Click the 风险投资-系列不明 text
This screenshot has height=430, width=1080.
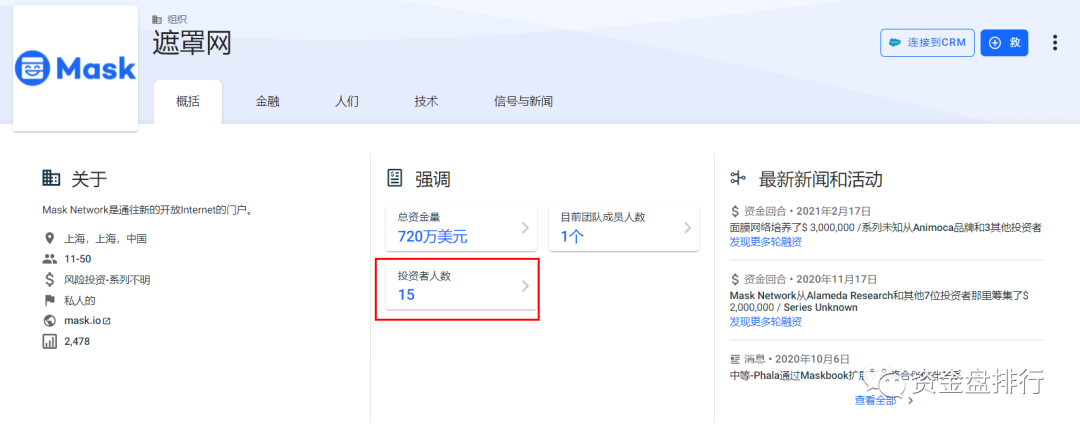click(x=107, y=280)
